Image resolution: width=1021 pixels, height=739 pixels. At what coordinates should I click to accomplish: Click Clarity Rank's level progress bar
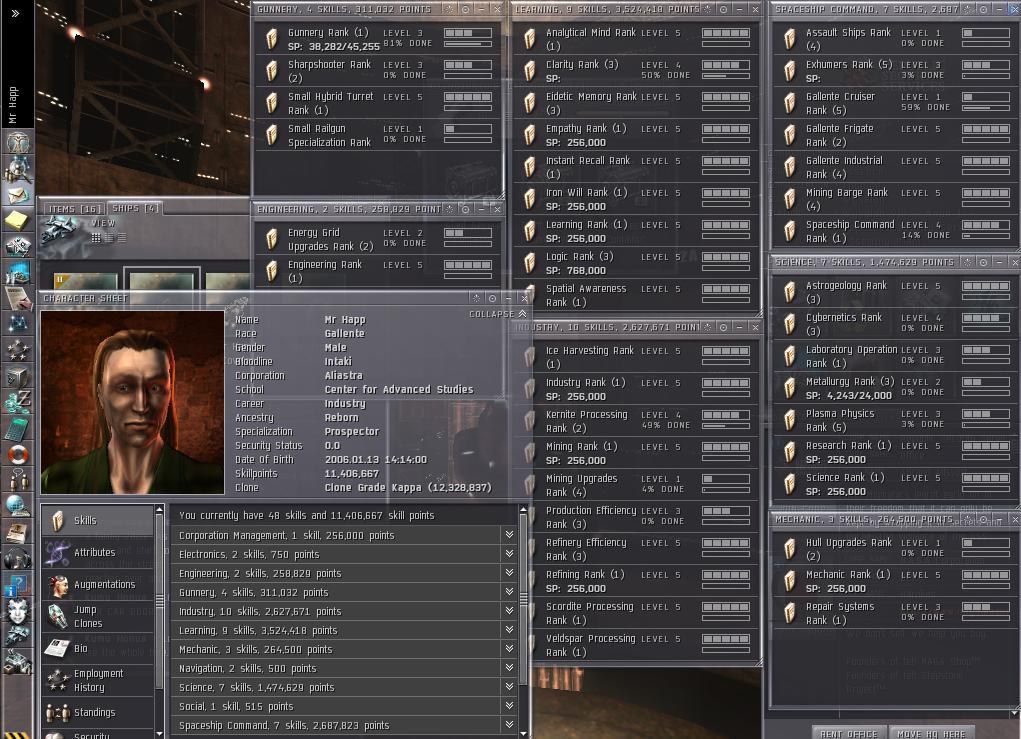pyautogui.click(x=725, y=64)
